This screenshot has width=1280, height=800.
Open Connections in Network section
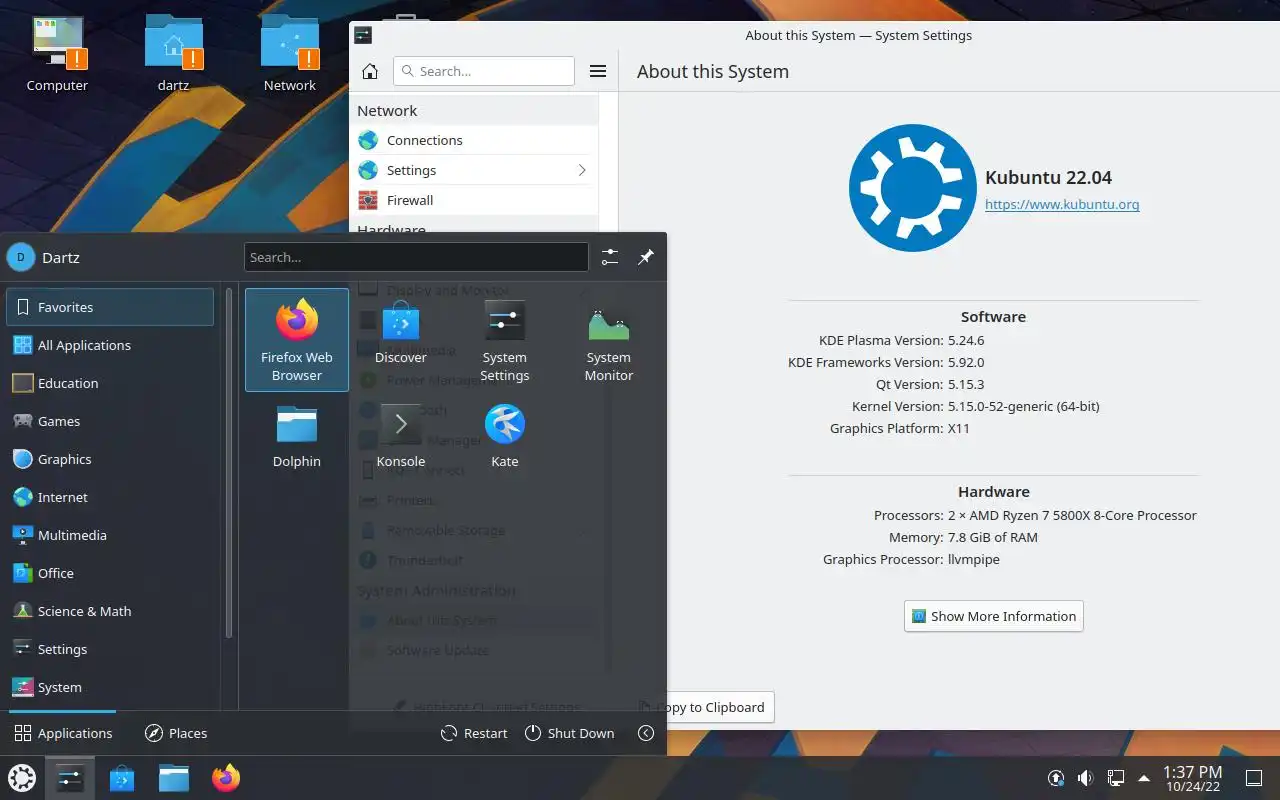coord(474,140)
